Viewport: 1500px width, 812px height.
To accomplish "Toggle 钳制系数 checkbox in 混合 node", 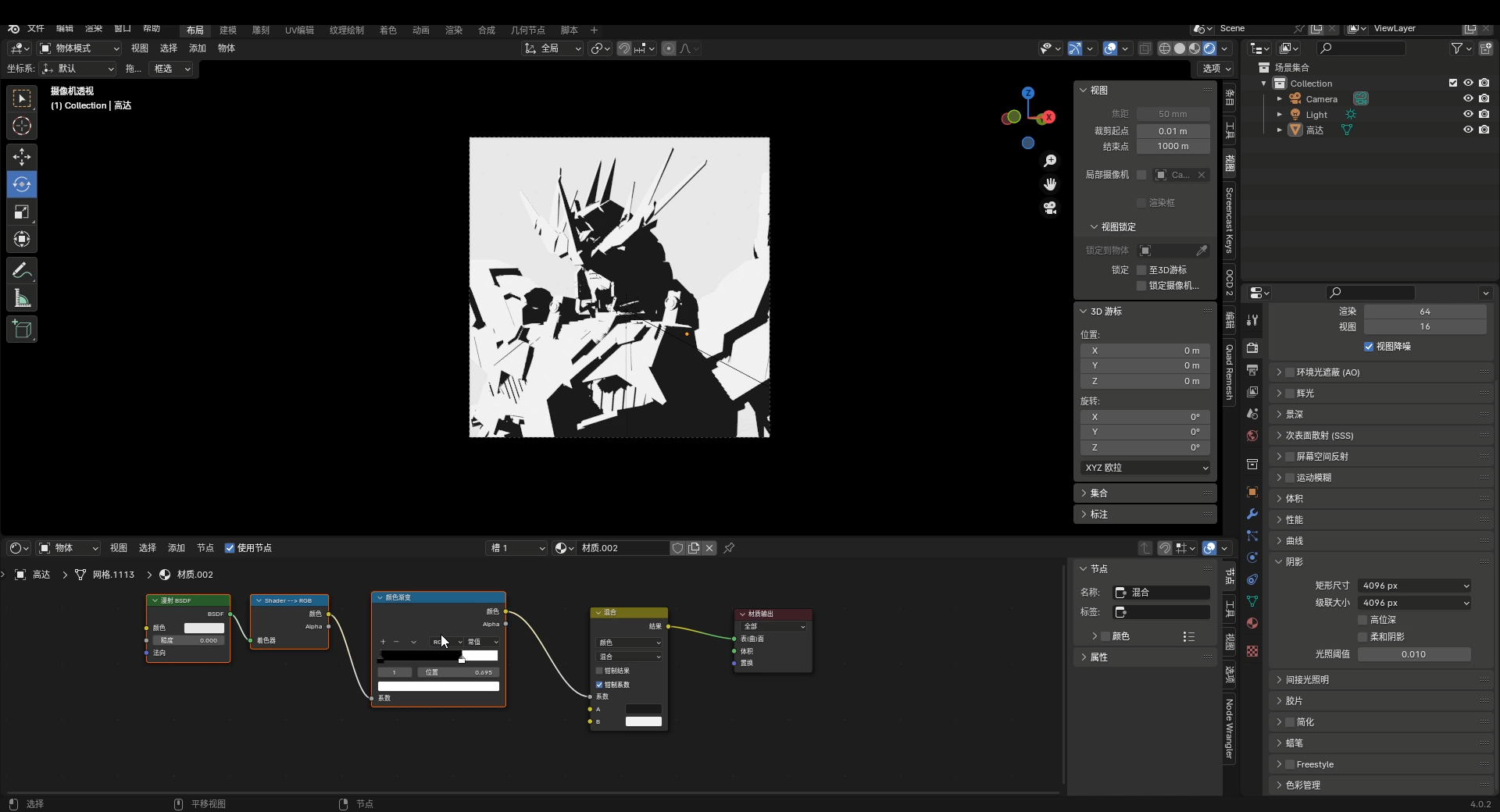I will point(599,685).
